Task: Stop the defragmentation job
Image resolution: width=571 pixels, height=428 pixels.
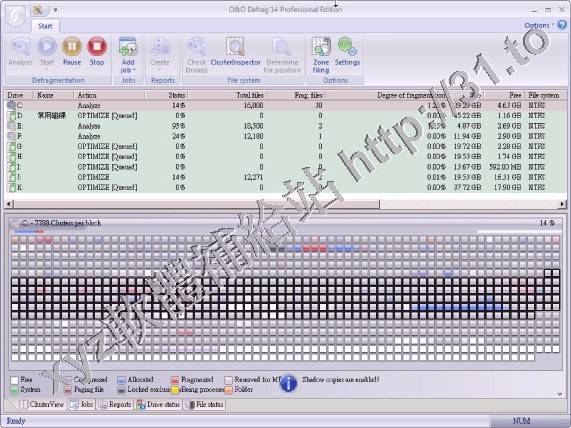Action: tap(97, 47)
